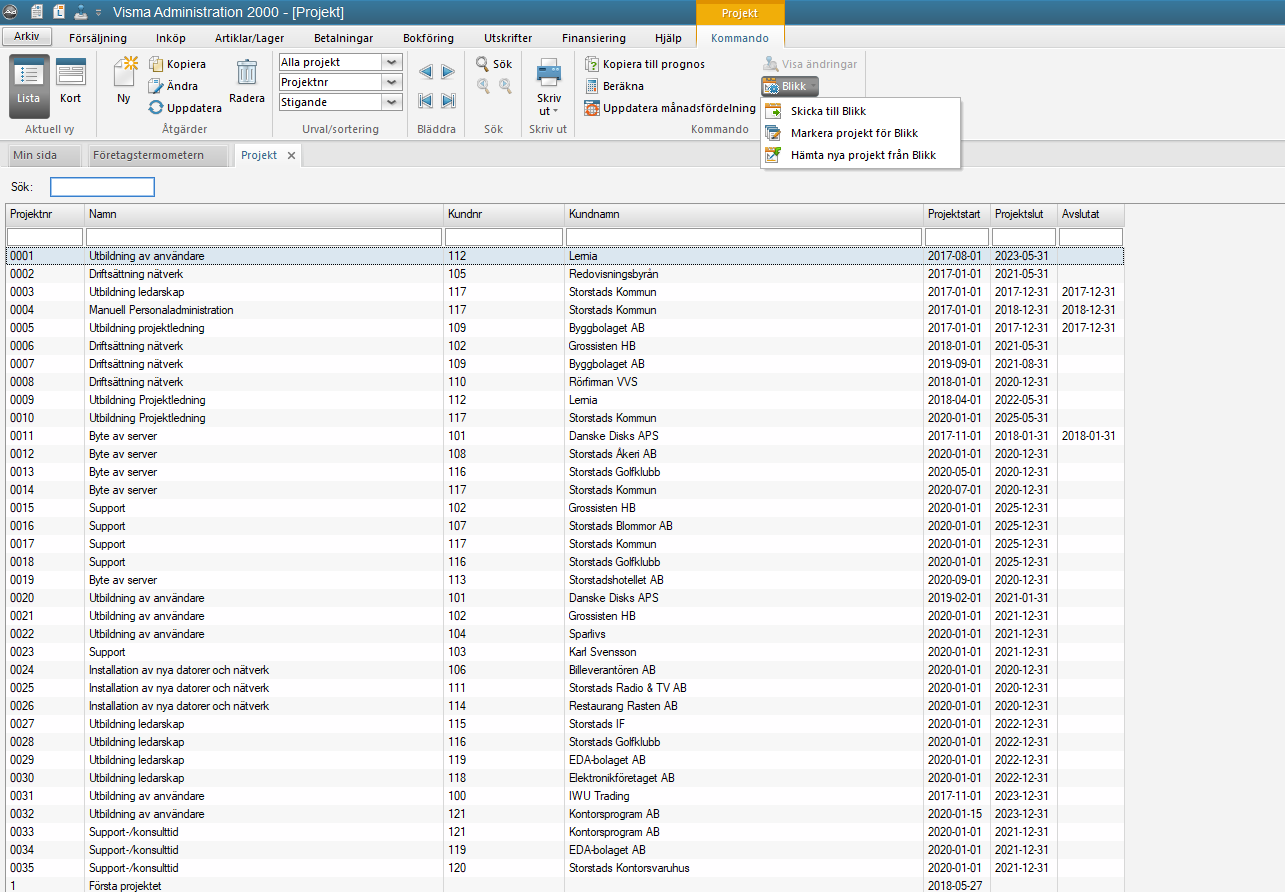
Task: Open the Artiklar/Lager ribbon tab
Action: pyautogui.click(x=250, y=38)
